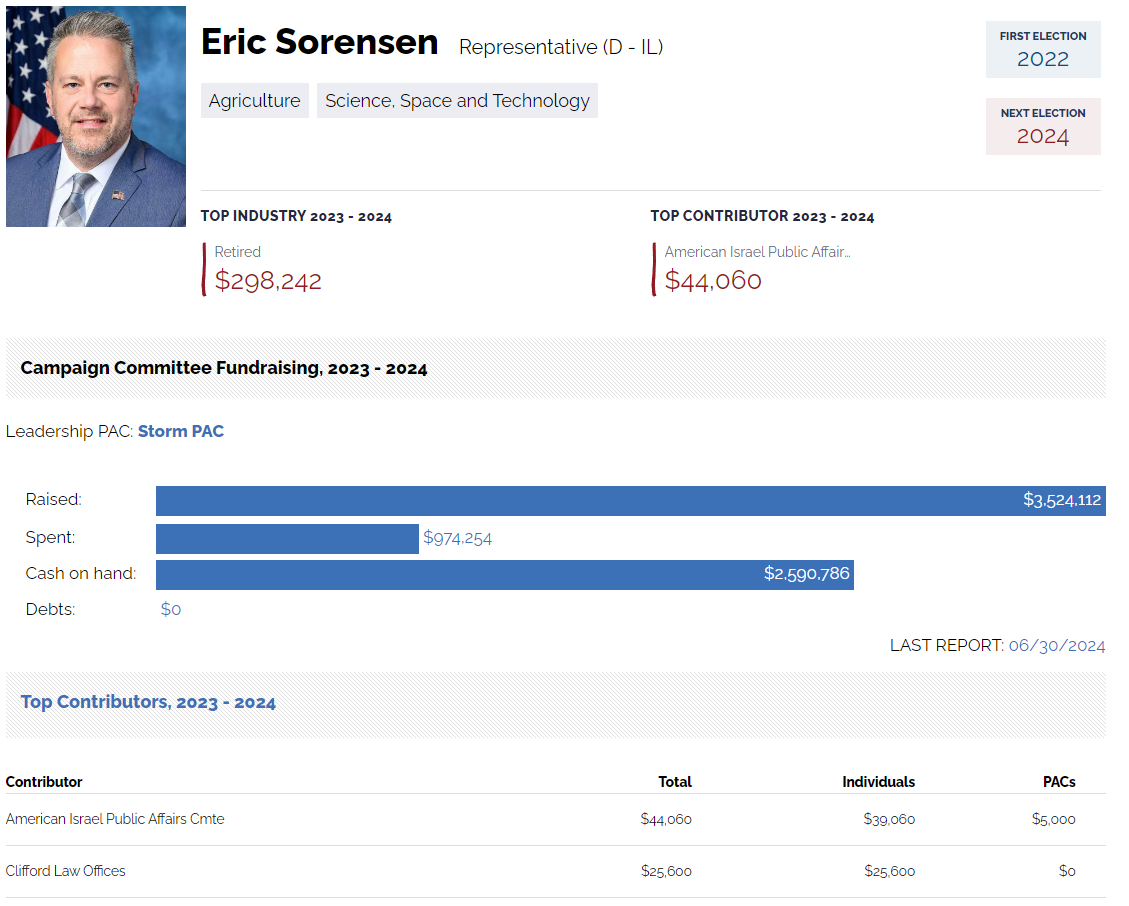Click the Individuals column header
The width and height of the screenshot is (1129, 906).
878,782
